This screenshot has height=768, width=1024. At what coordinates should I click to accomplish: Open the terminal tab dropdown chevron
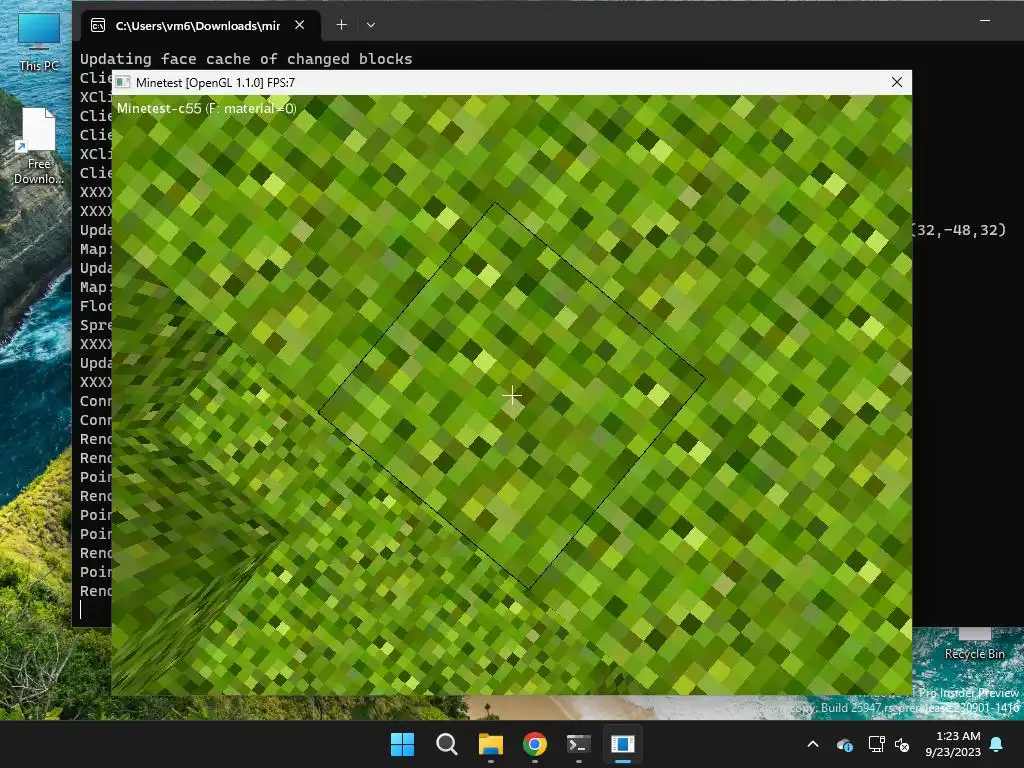[371, 25]
